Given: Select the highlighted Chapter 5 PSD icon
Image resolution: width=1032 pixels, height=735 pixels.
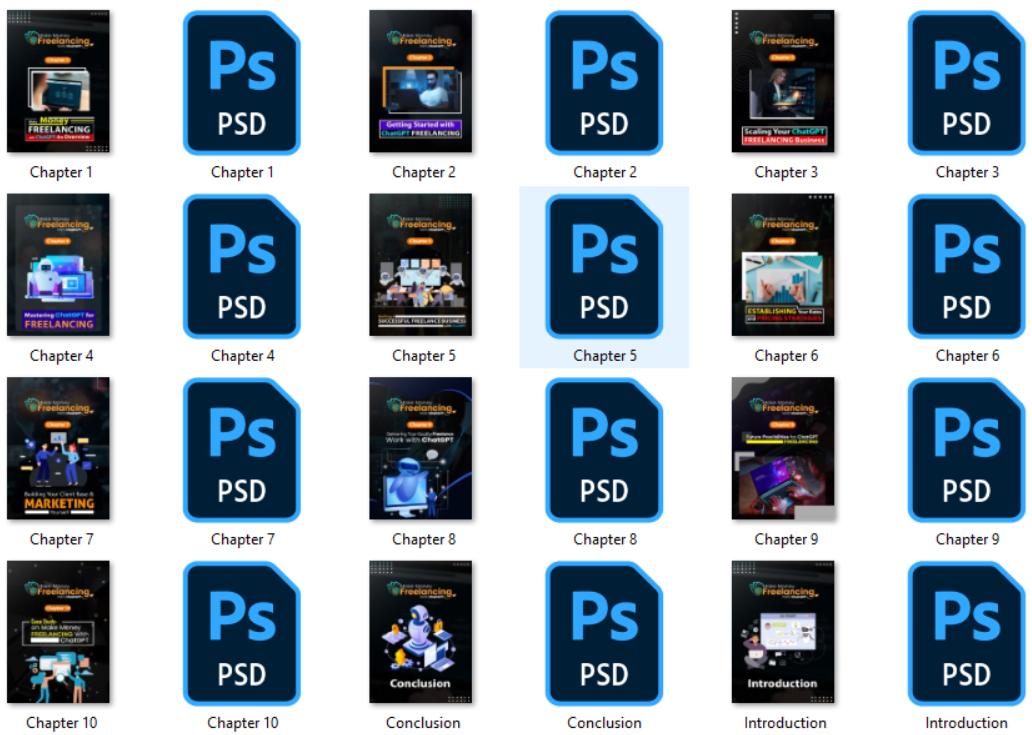Looking at the screenshot, I should pyautogui.click(x=604, y=266).
